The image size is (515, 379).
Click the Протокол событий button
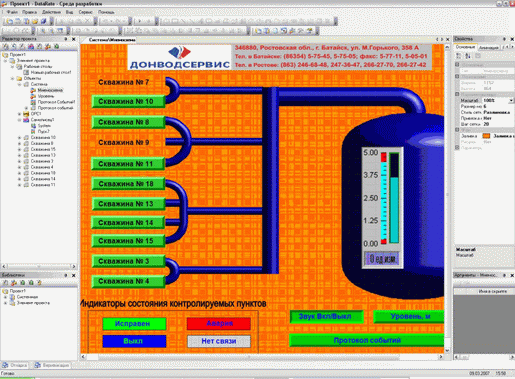point(366,340)
